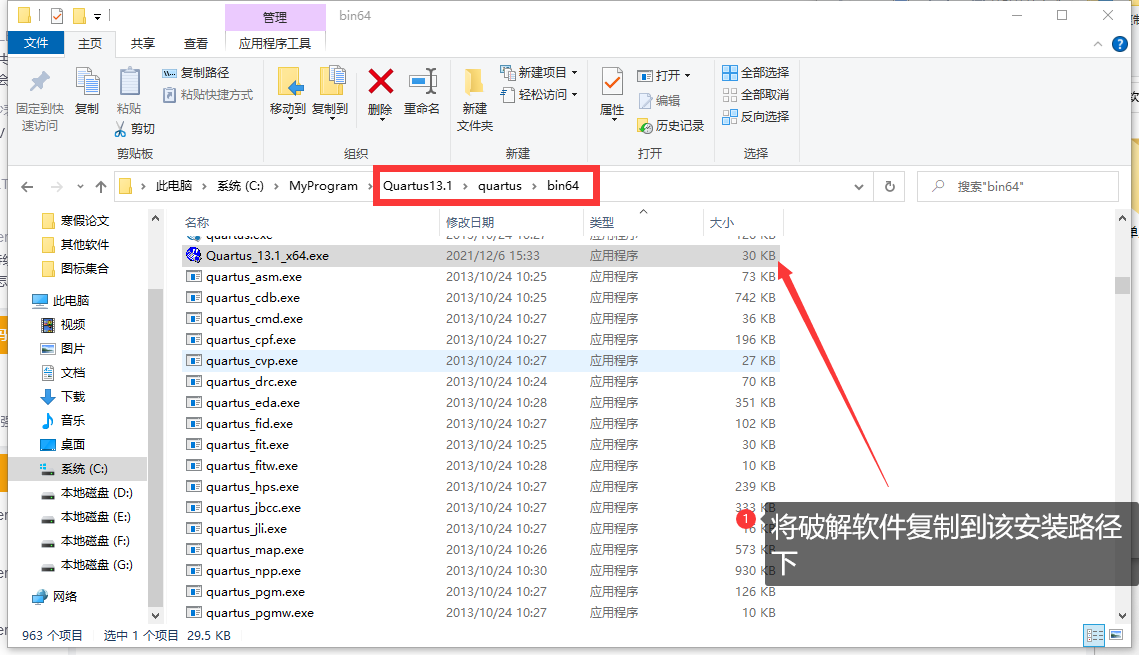Select the quartus_cvp.exe file row

pos(480,361)
